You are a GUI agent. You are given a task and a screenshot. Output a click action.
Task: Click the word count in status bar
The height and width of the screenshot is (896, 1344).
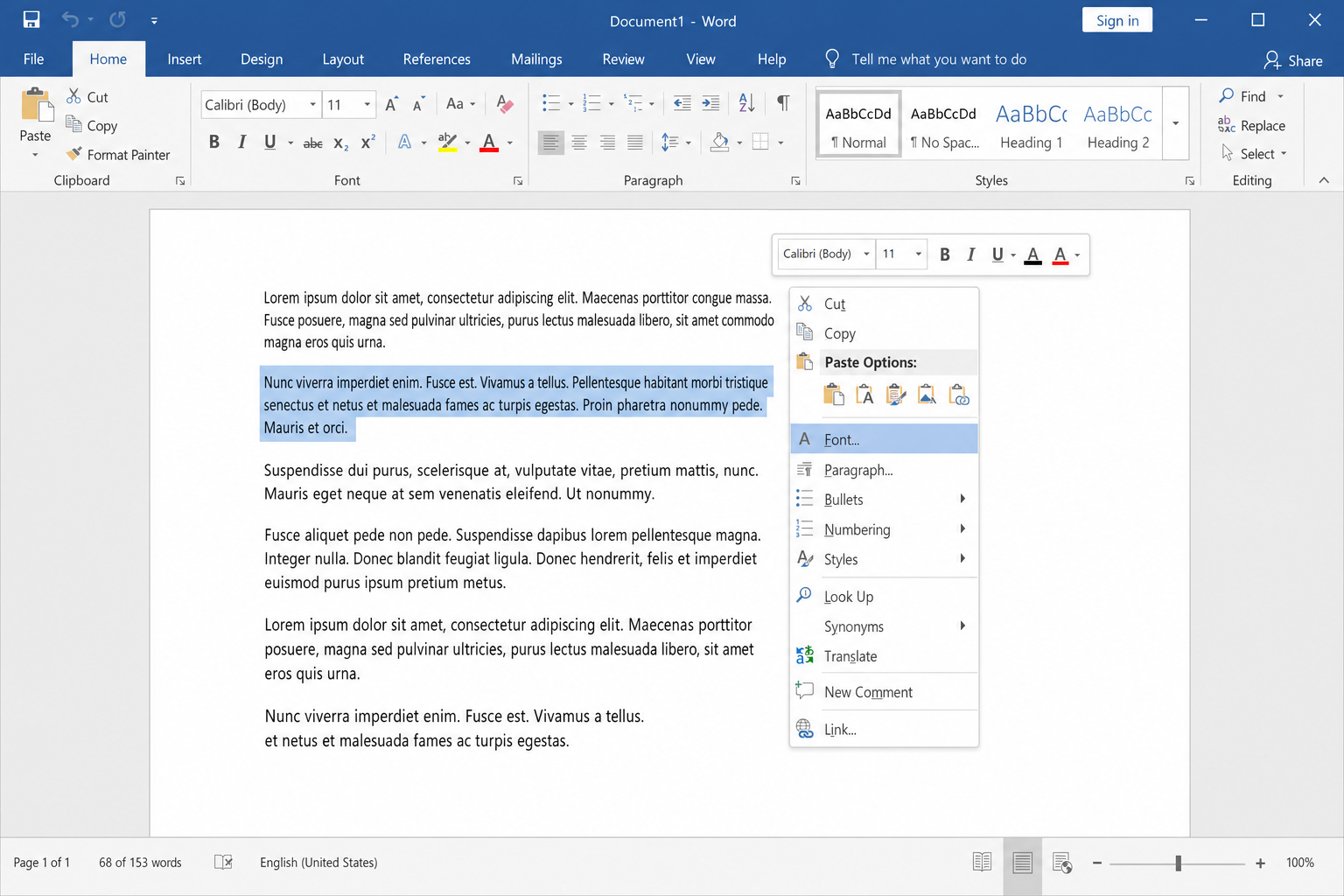[x=140, y=863]
